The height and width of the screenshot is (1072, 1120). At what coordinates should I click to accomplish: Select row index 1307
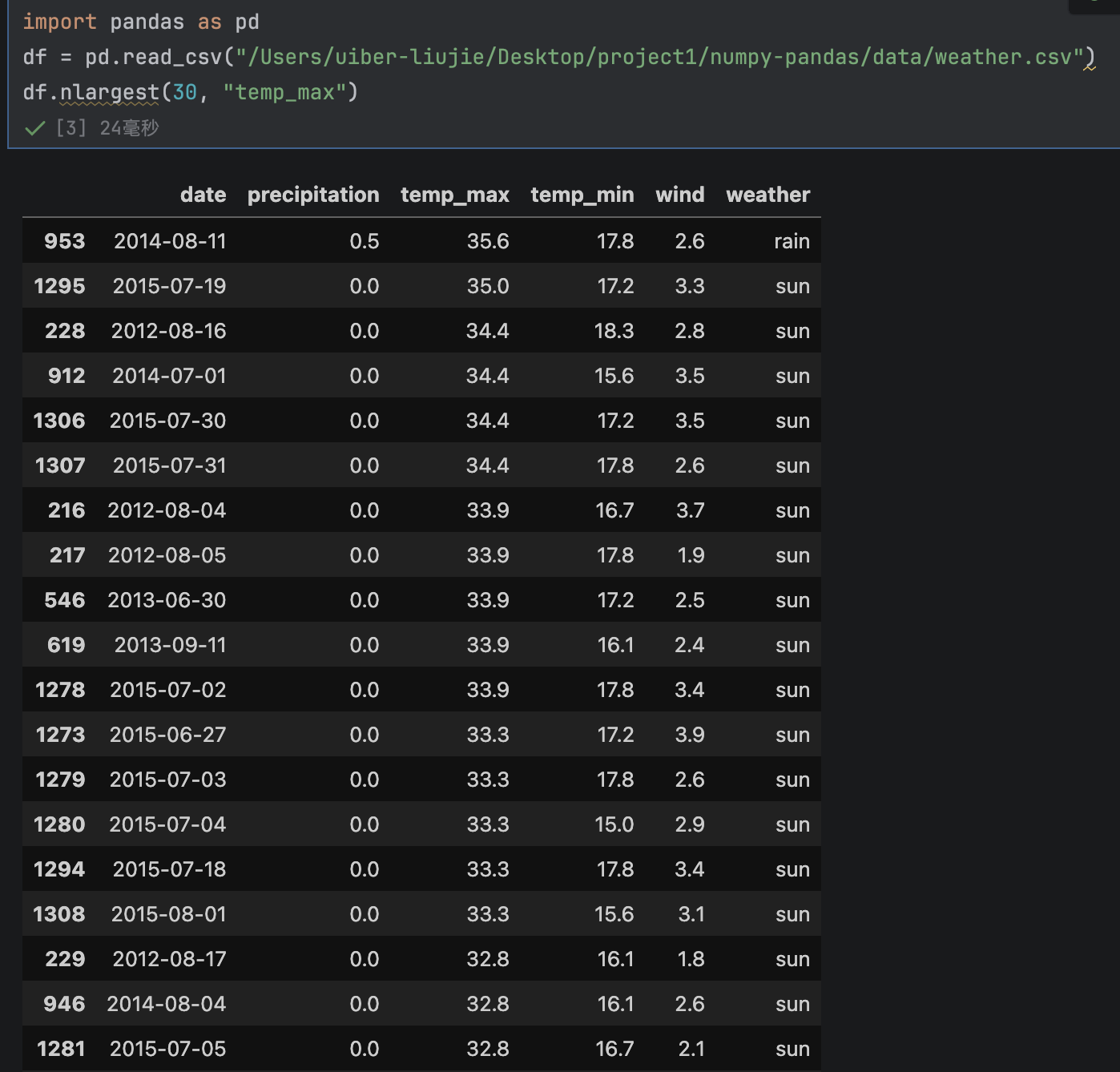tap(60, 465)
